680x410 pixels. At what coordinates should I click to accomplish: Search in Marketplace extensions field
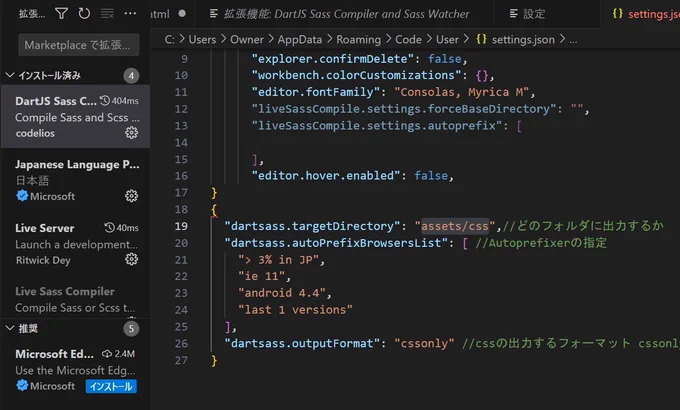tap(78, 45)
